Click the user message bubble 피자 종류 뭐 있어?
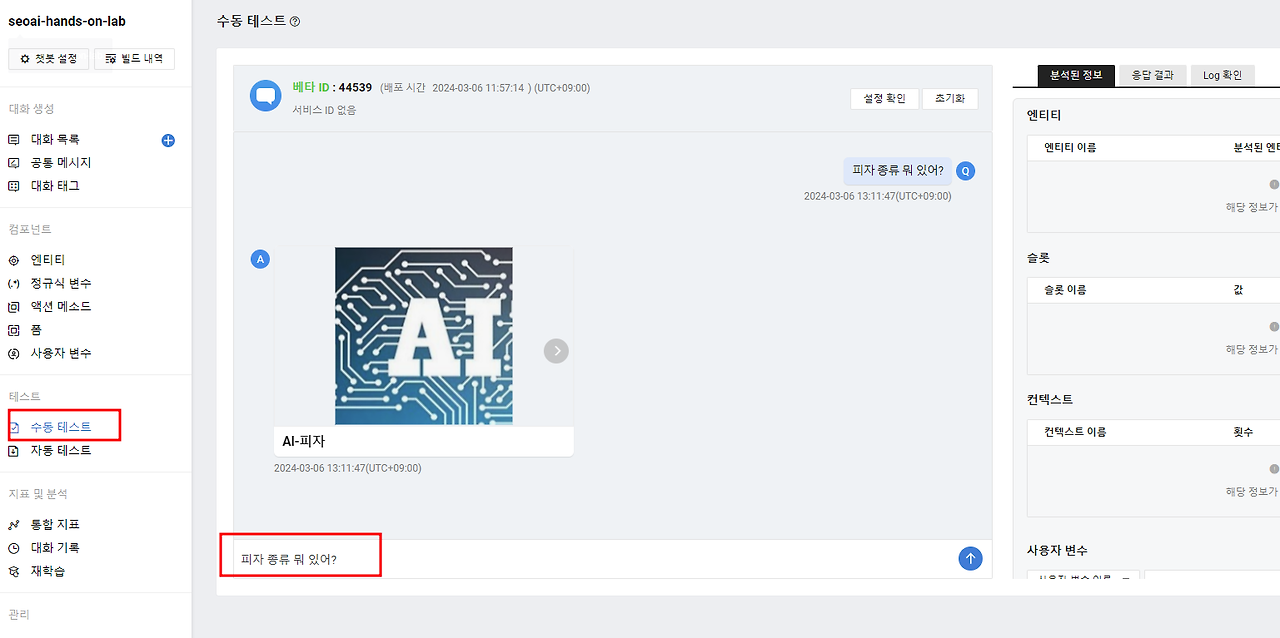1280x638 pixels. (897, 170)
